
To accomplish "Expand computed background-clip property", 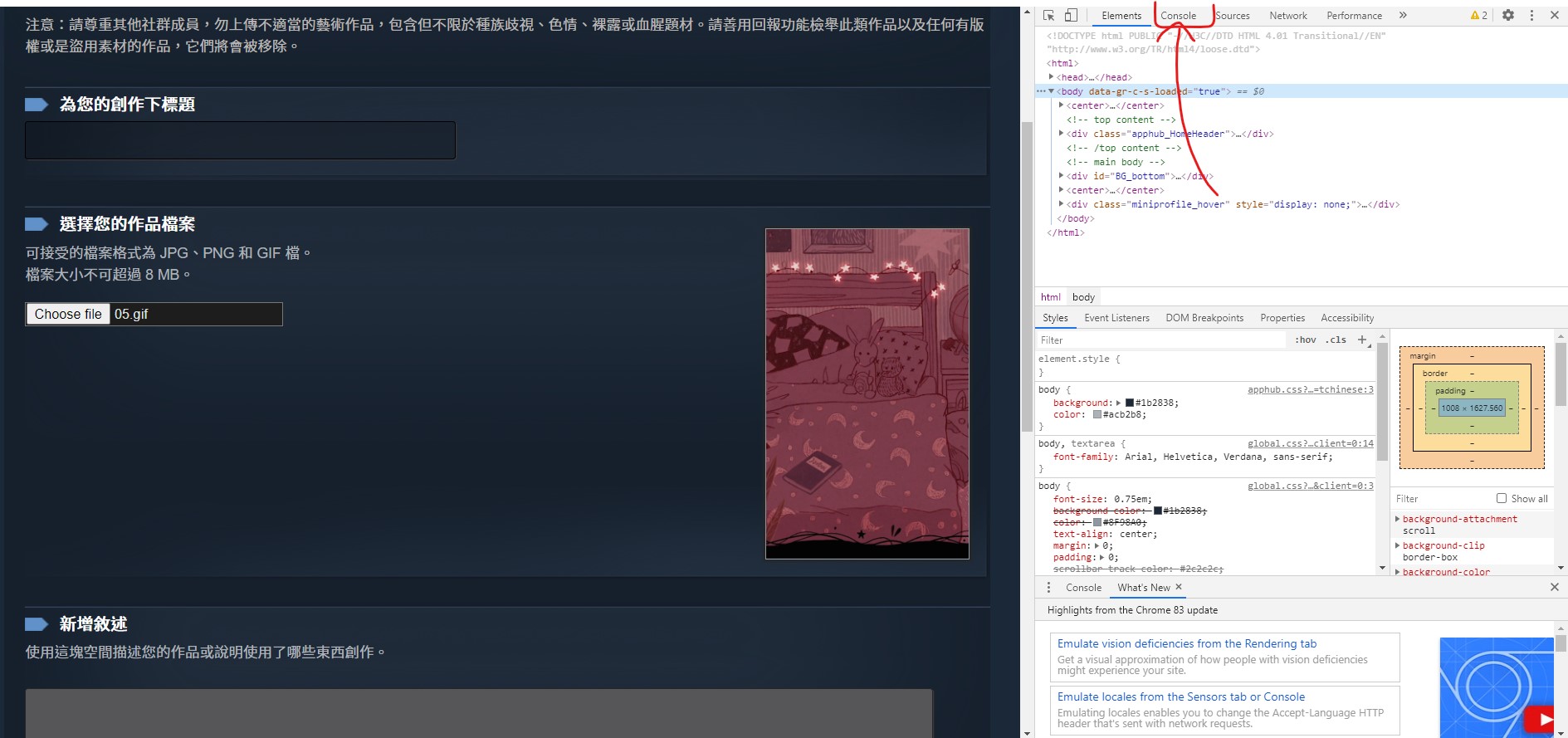I will pyautogui.click(x=1398, y=545).
